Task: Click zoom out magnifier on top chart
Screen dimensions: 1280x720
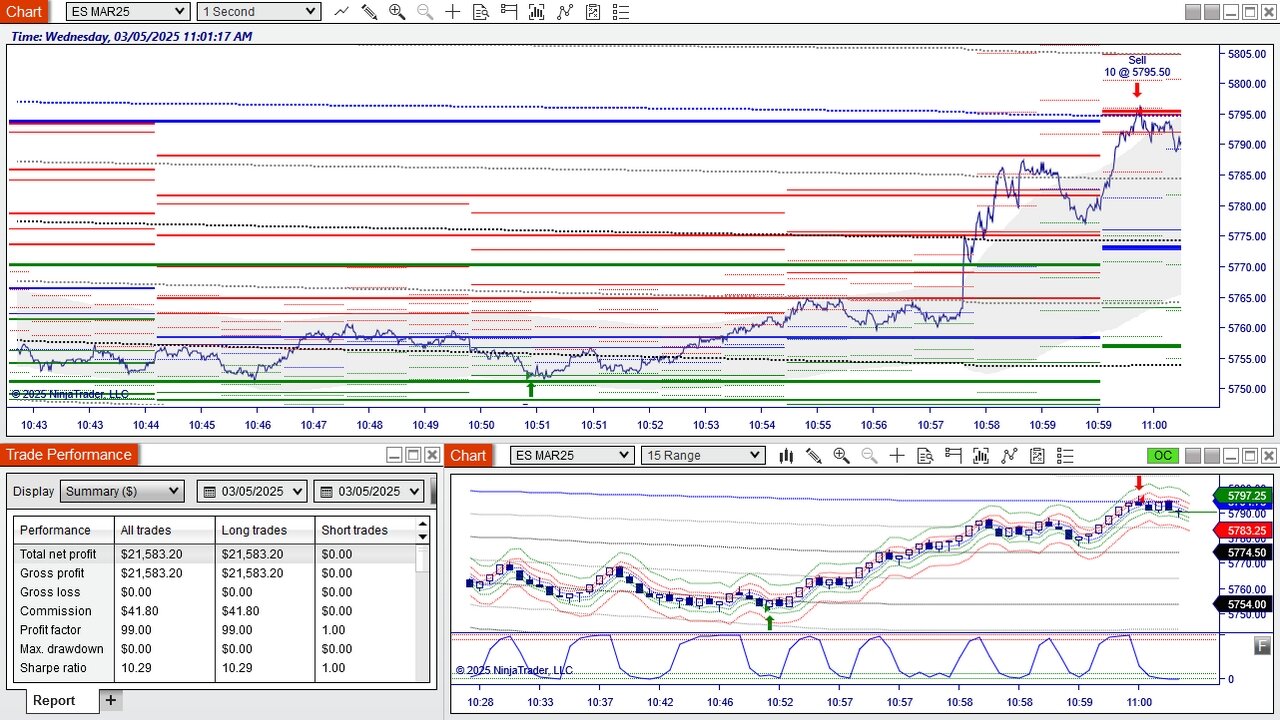Action: 425,12
